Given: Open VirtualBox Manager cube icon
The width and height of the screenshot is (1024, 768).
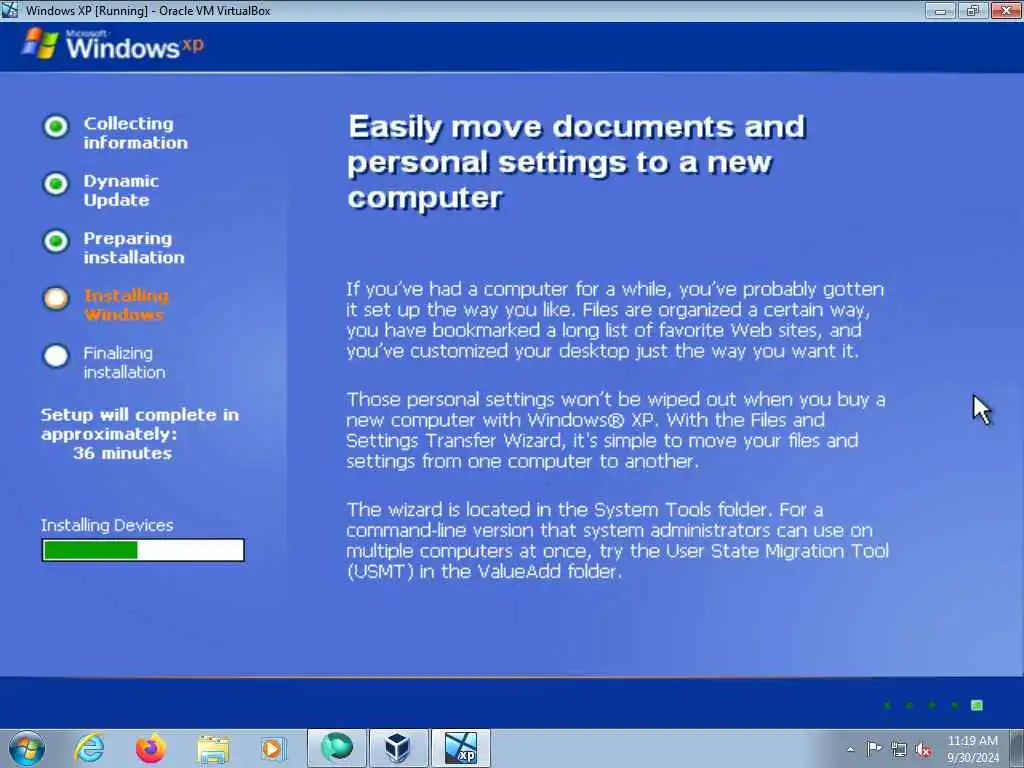Looking at the screenshot, I should [398, 748].
